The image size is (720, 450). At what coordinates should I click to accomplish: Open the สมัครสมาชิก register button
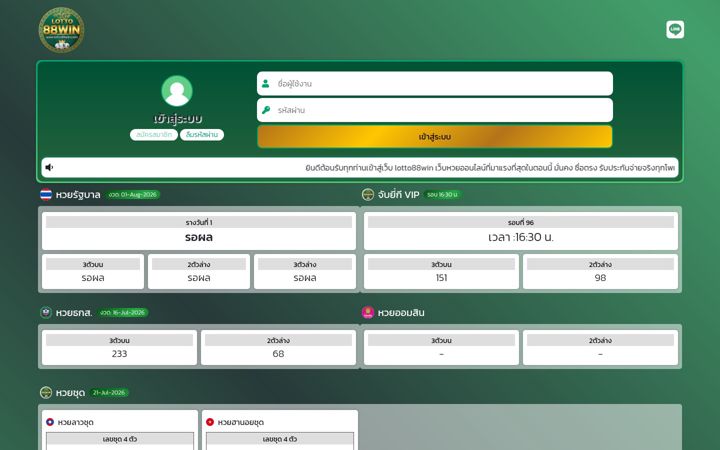154,135
